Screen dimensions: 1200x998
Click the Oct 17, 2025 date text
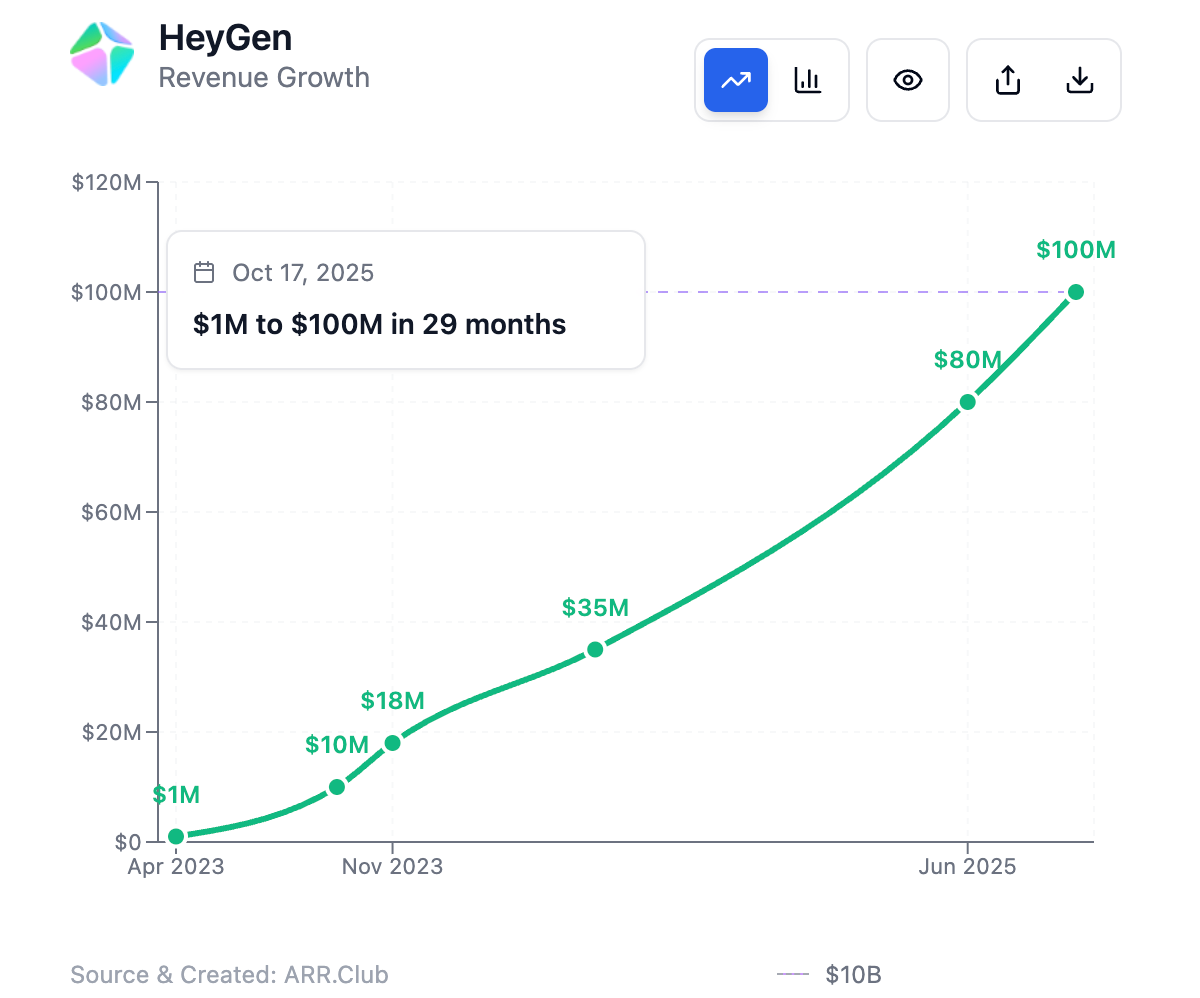303,272
